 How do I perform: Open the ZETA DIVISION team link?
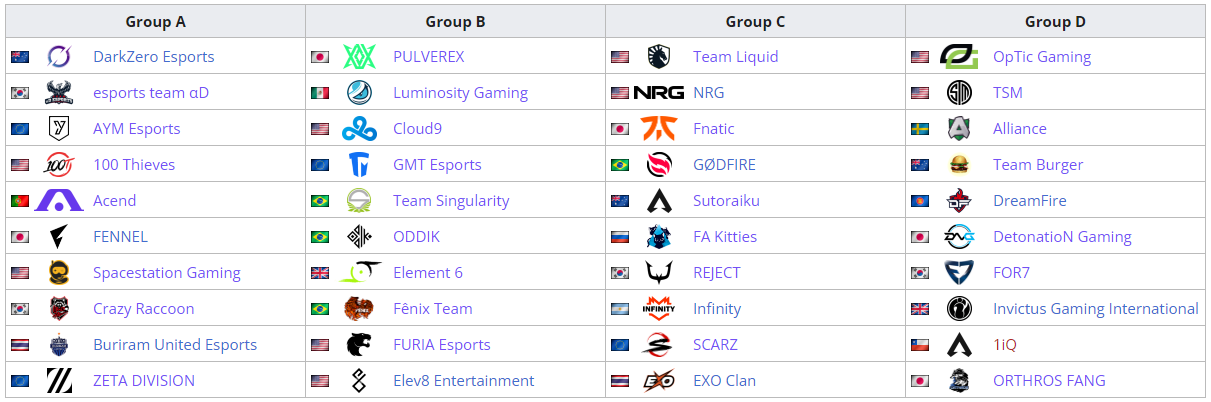(x=144, y=381)
